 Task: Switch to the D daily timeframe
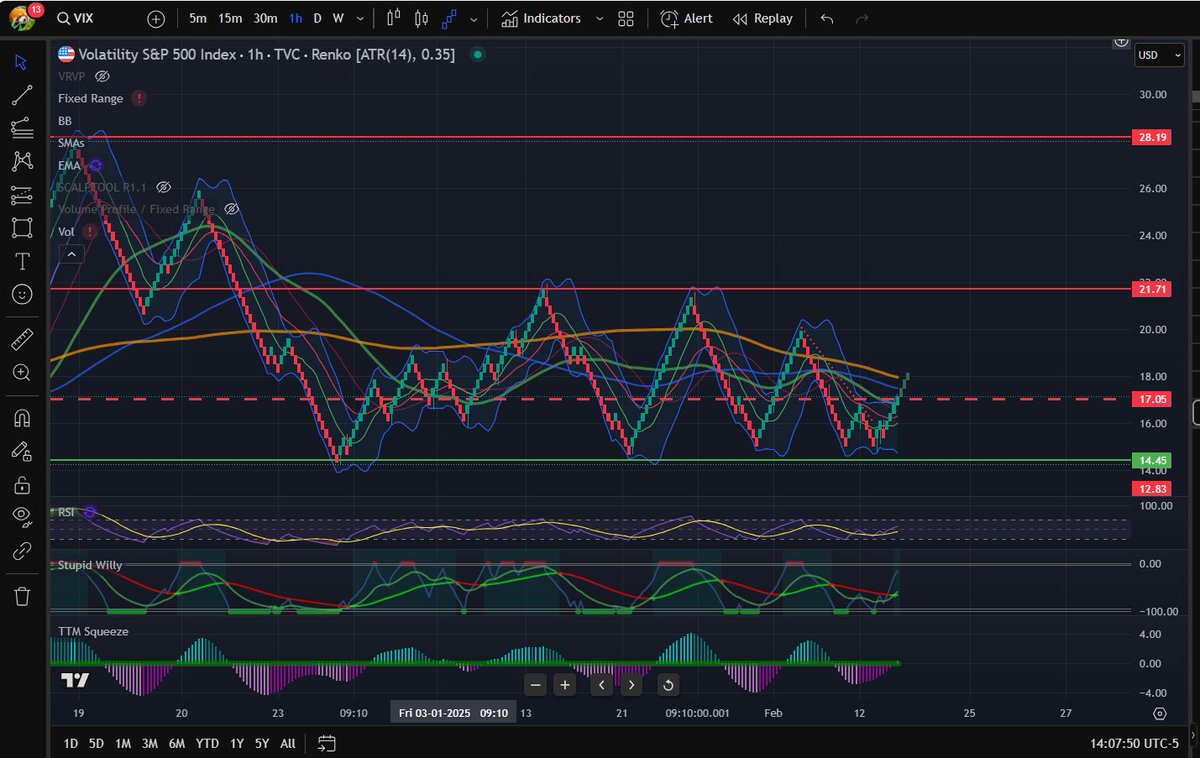click(317, 18)
